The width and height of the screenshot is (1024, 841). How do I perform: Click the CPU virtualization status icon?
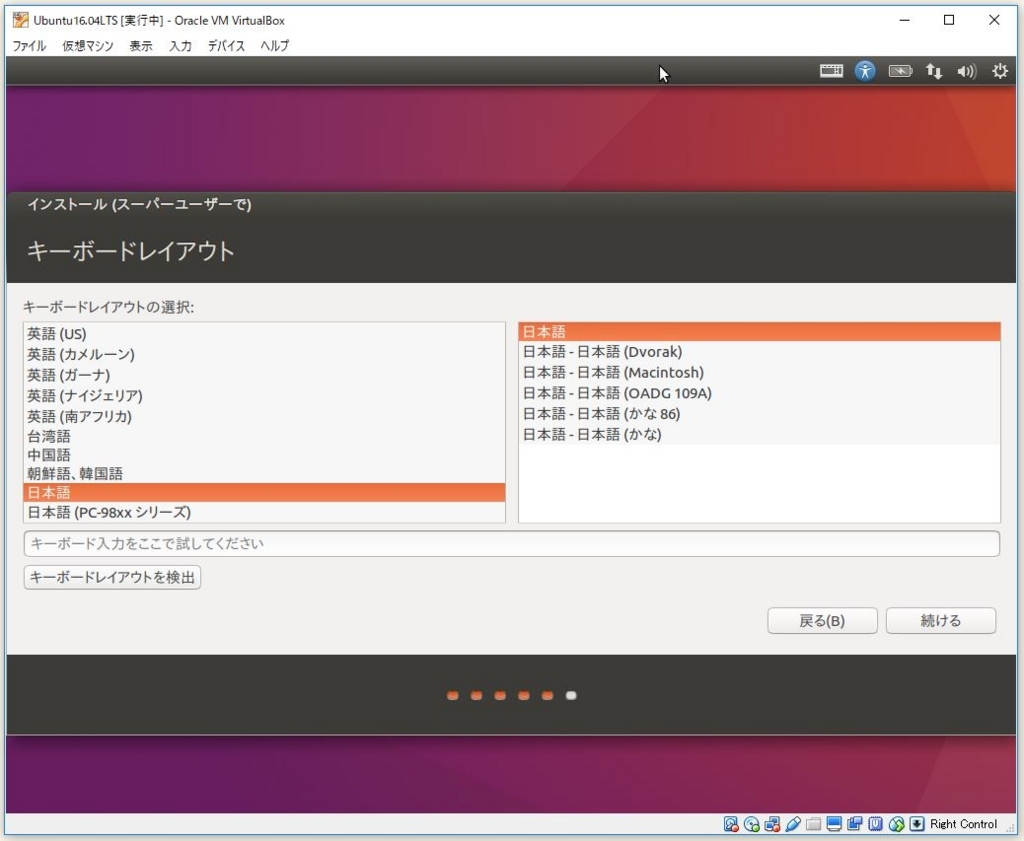coord(875,824)
